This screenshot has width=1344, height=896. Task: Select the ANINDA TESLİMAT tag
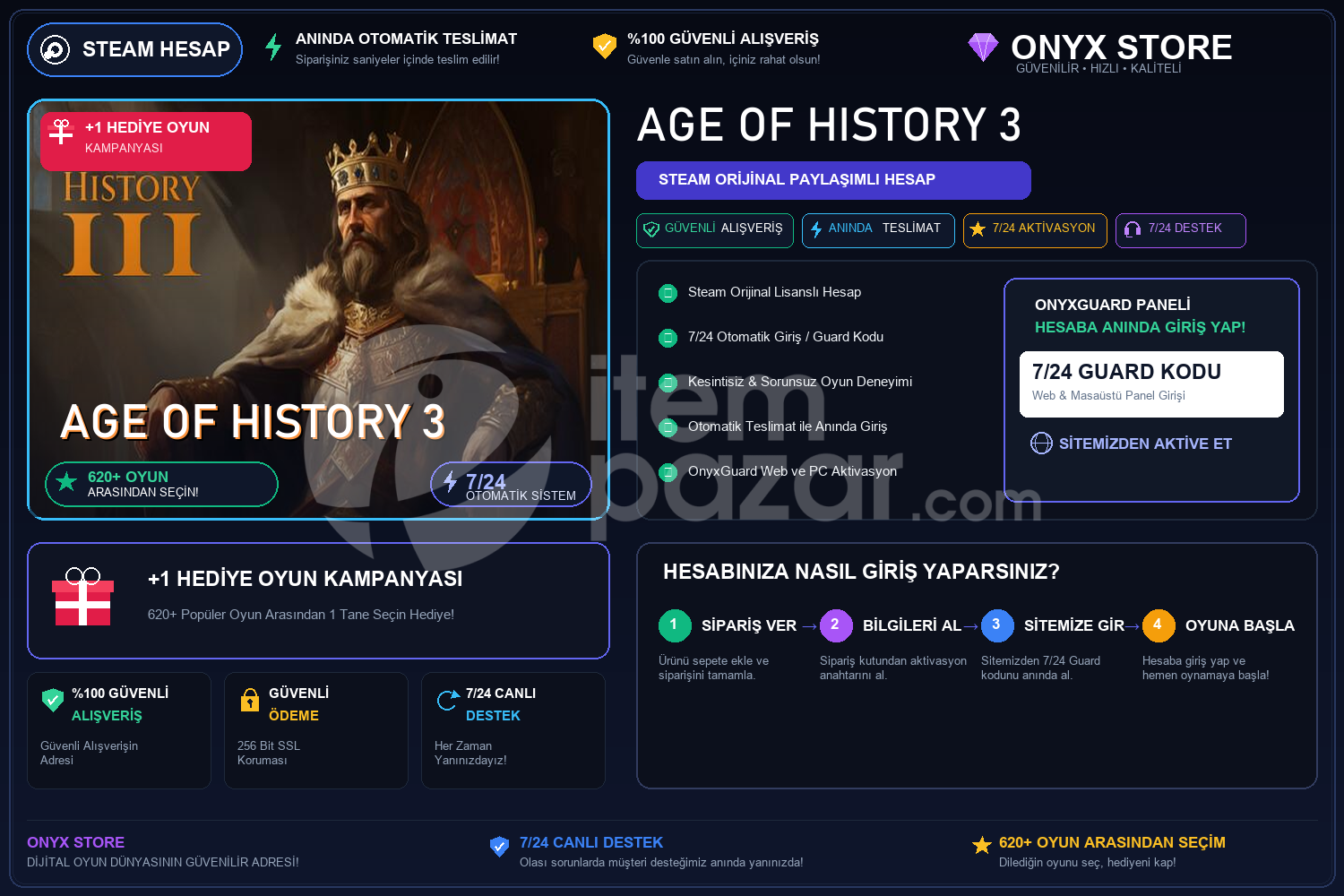878,230
